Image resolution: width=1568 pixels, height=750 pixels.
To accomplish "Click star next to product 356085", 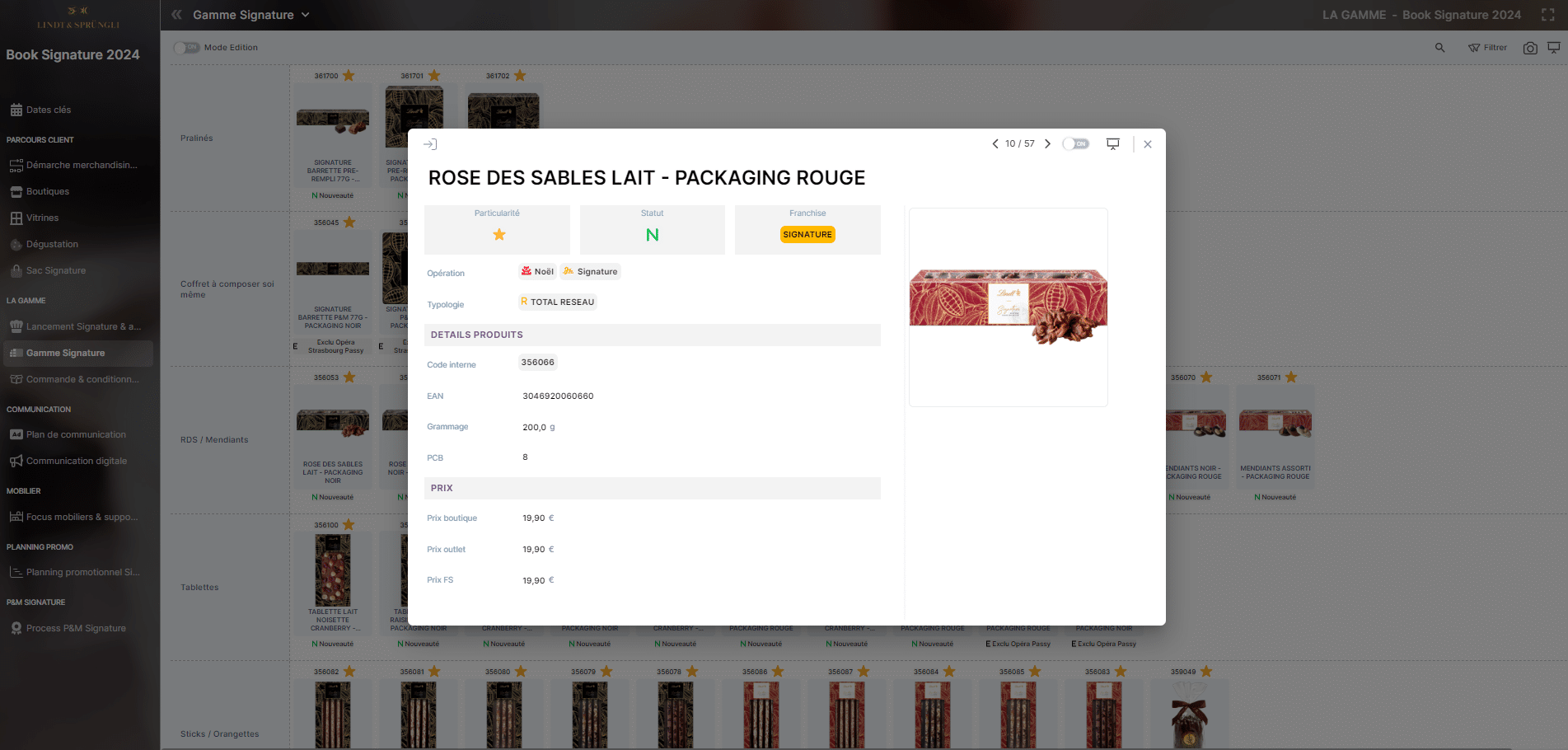I will click(1035, 672).
